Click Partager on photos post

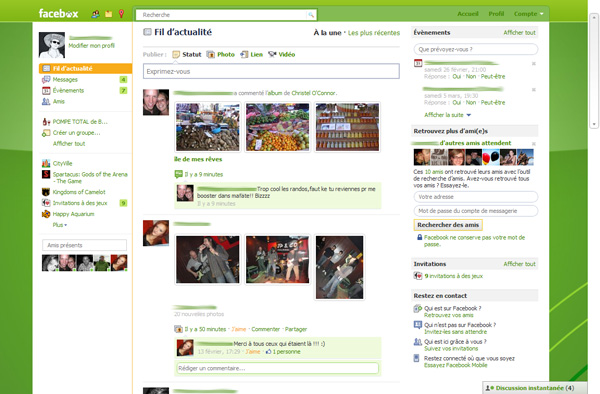click(296, 329)
